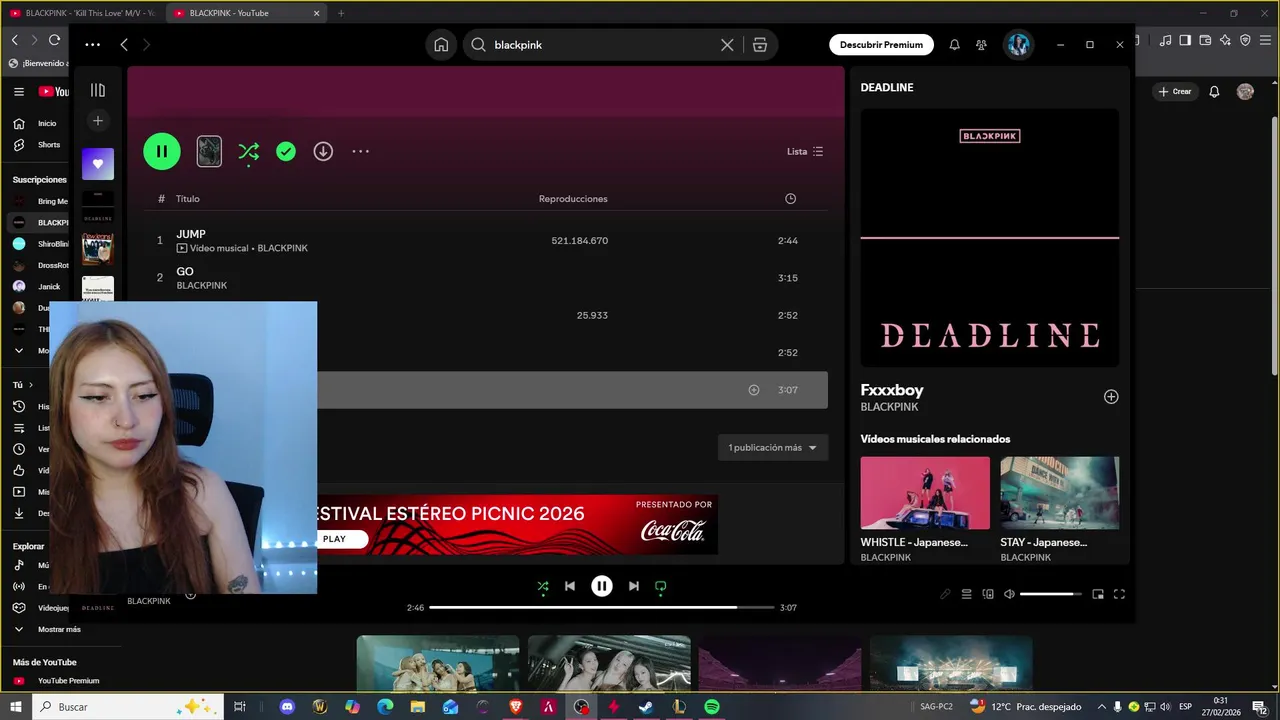Open YouTube Premium in the sidebar
Image resolution: width=1280 pixels, height=720 pixels.
56,681
